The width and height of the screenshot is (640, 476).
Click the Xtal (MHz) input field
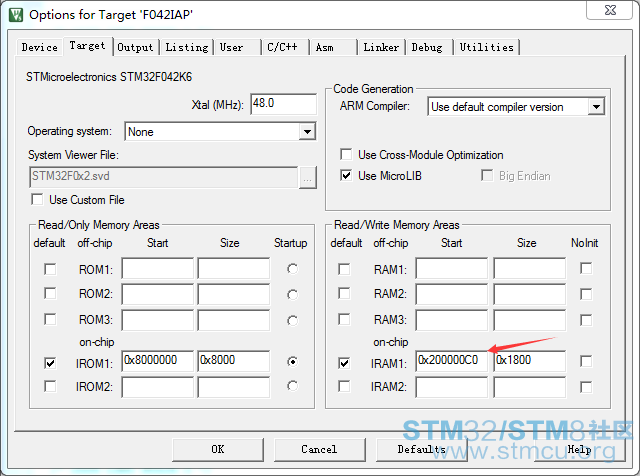pos(283,104)
